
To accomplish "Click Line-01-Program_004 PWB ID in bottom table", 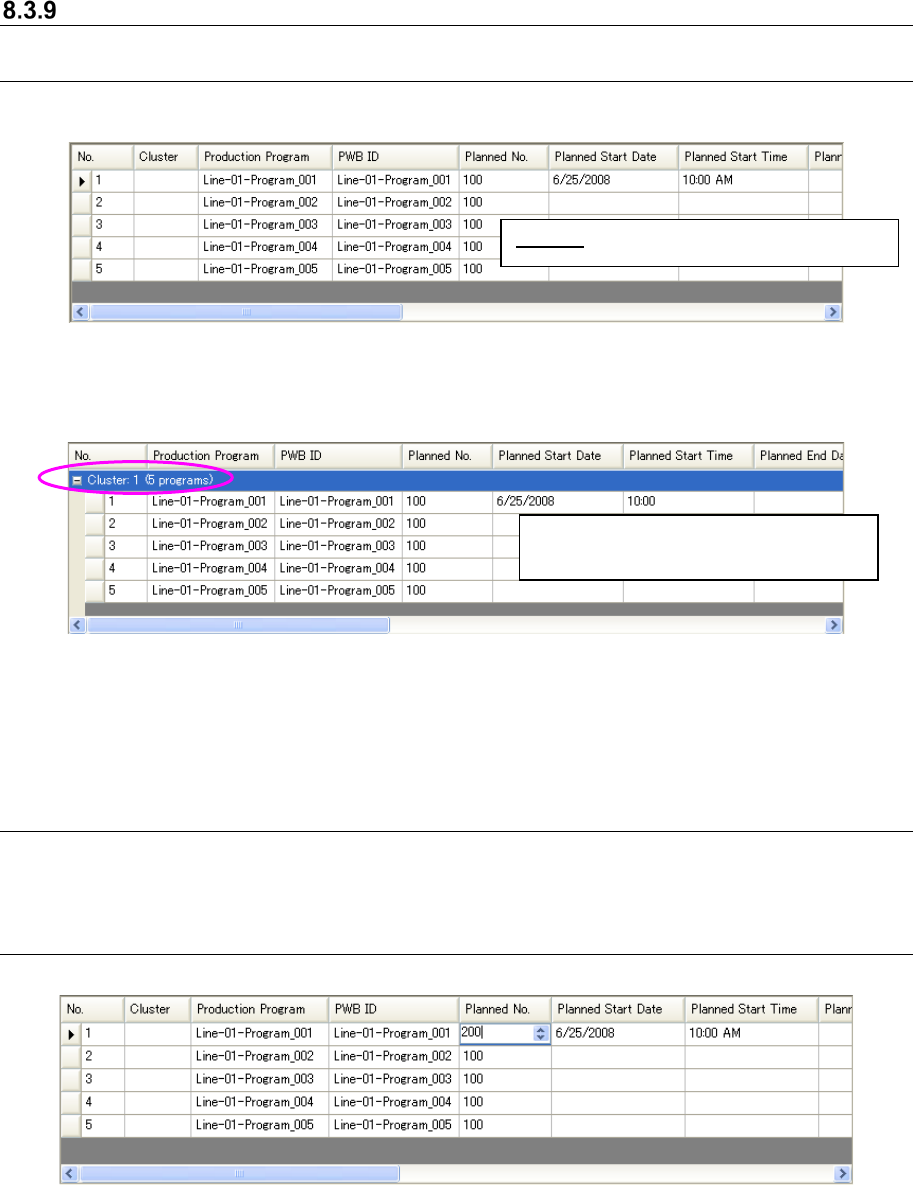I will [392, 1102].
